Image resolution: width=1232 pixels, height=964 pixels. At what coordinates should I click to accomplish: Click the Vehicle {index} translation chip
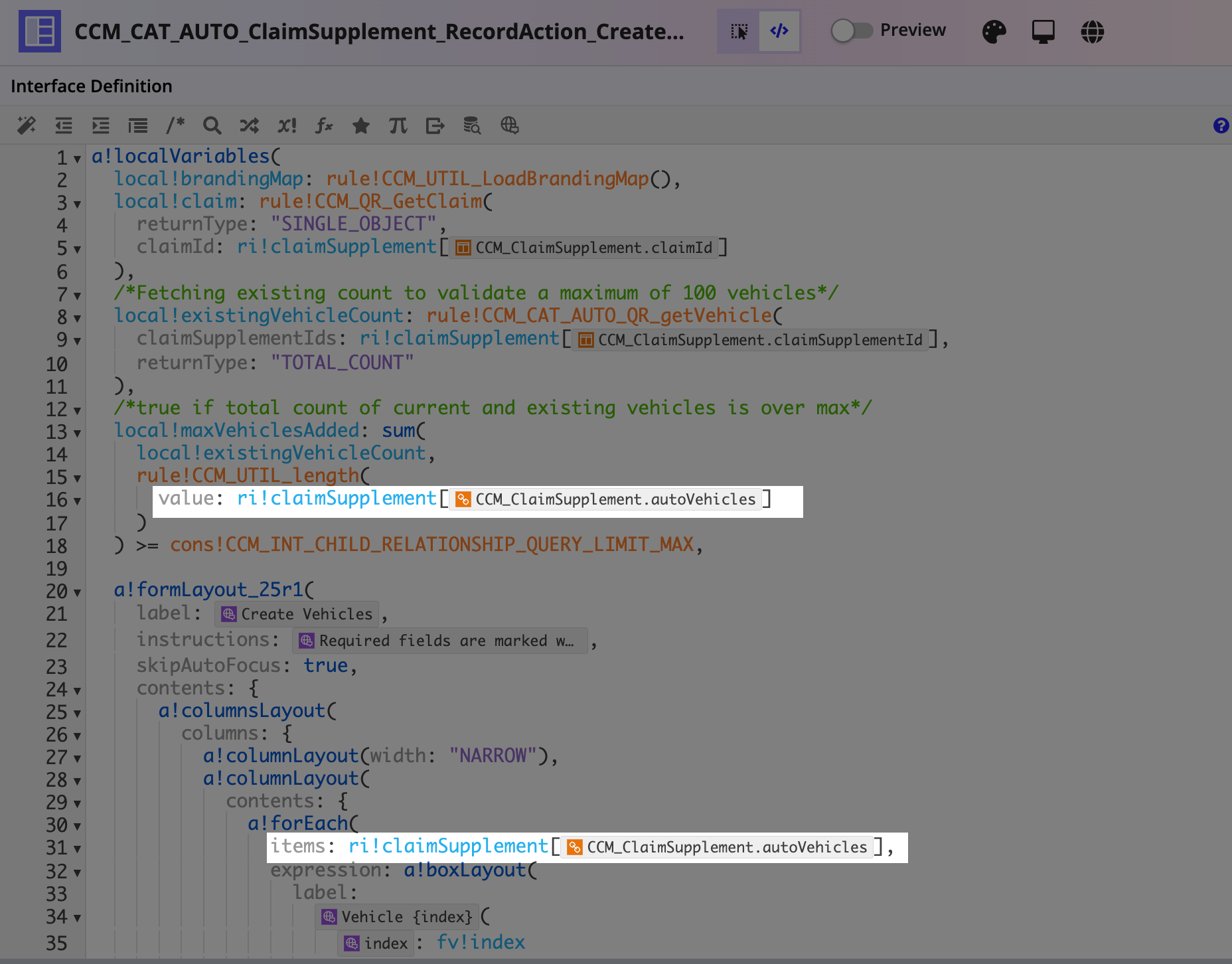coord(397,917)
